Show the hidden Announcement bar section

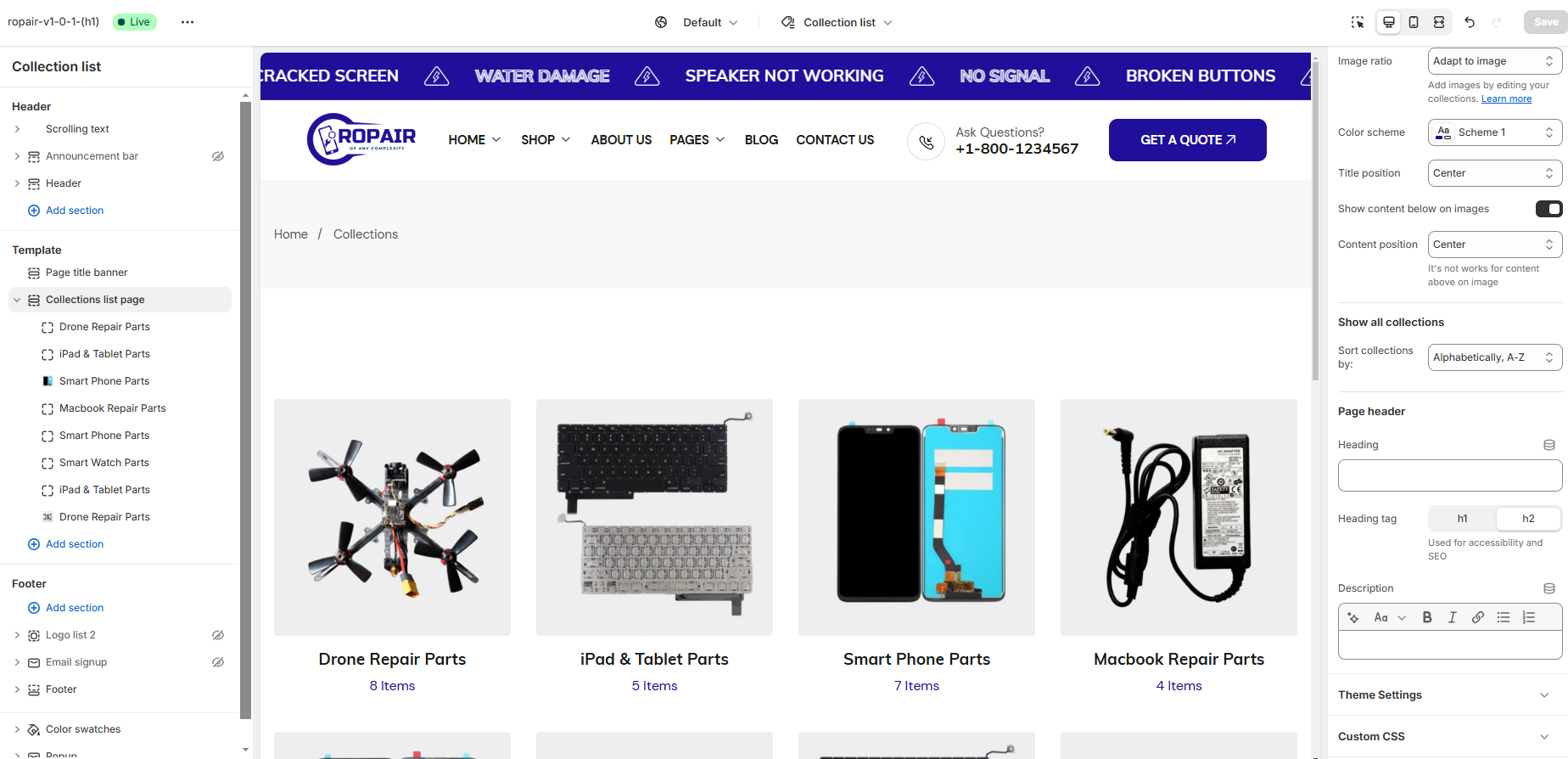pyautogui.click(x=218, y=156)
